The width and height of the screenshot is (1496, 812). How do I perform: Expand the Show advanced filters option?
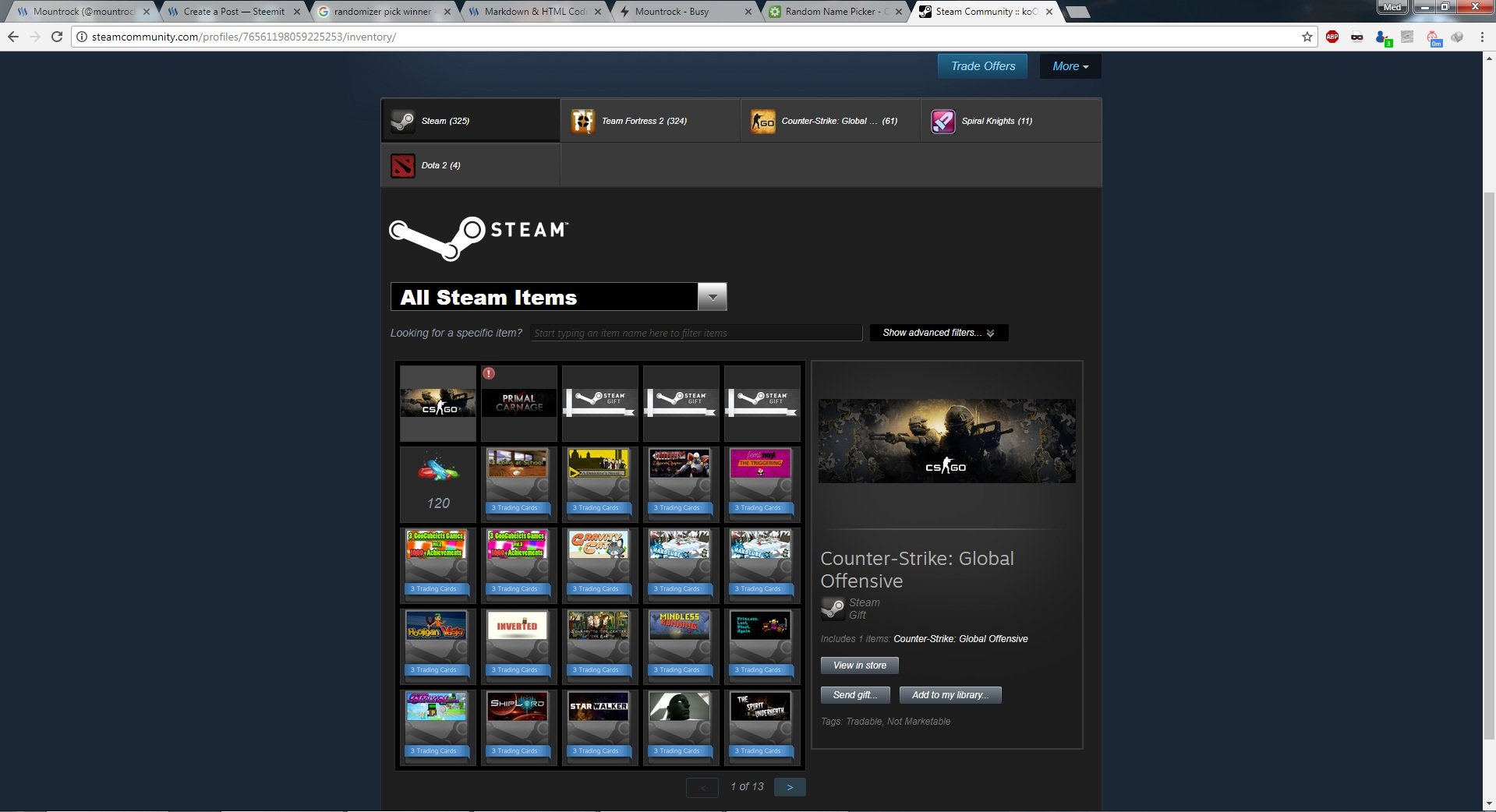coord(939,333)
